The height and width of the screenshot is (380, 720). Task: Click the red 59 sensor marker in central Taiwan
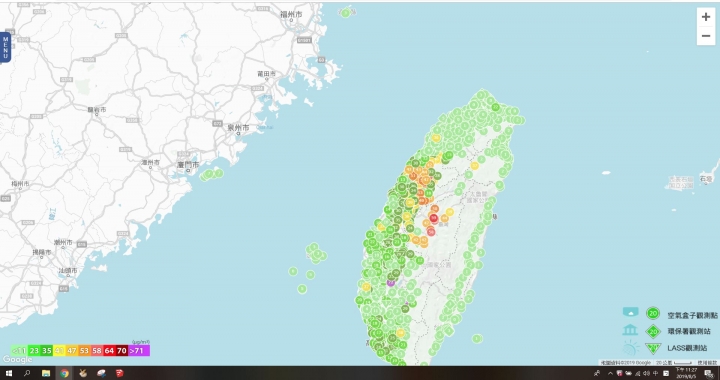[x=433, y=218]
